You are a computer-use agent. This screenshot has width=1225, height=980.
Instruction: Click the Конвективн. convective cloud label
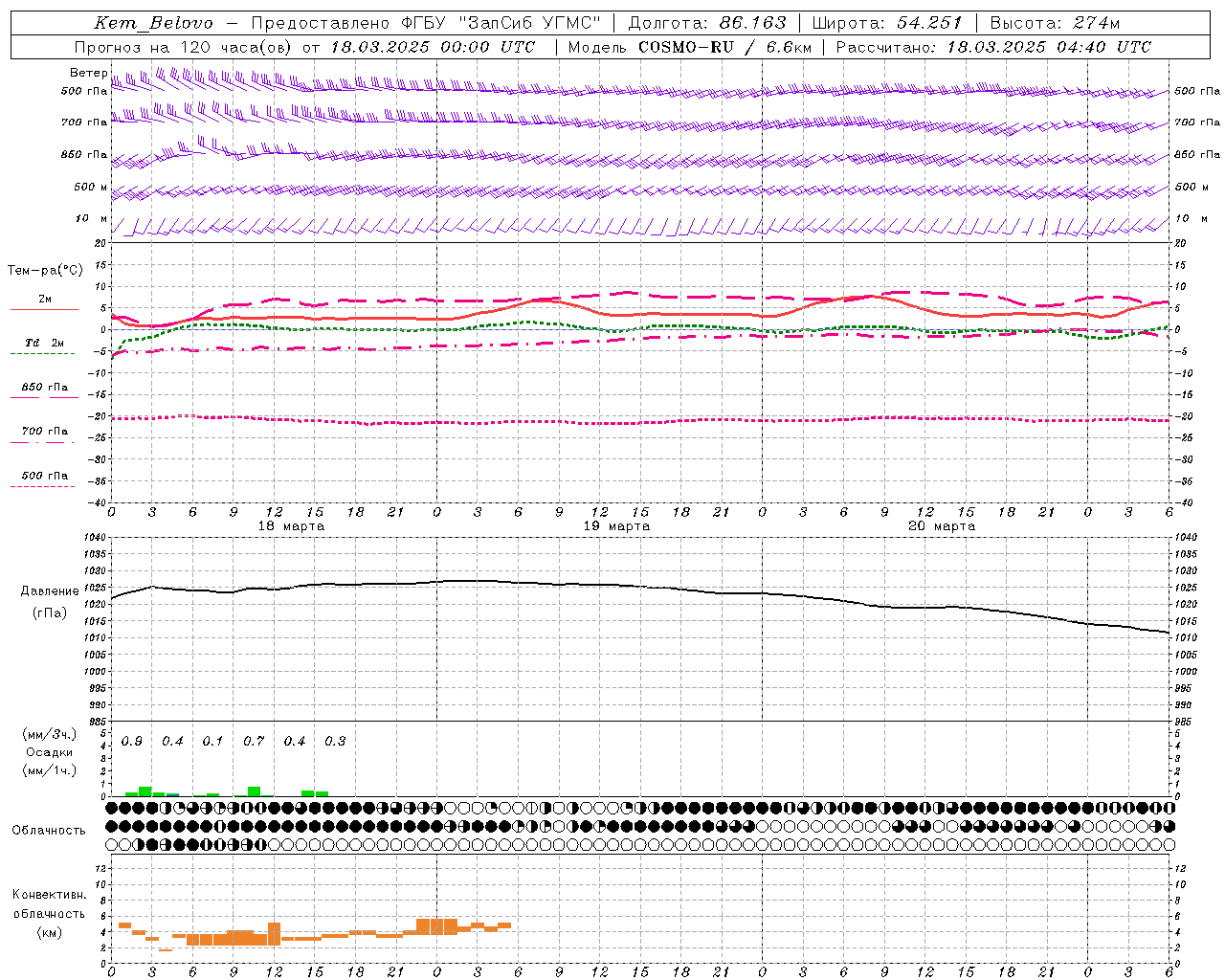click(50, 895)
